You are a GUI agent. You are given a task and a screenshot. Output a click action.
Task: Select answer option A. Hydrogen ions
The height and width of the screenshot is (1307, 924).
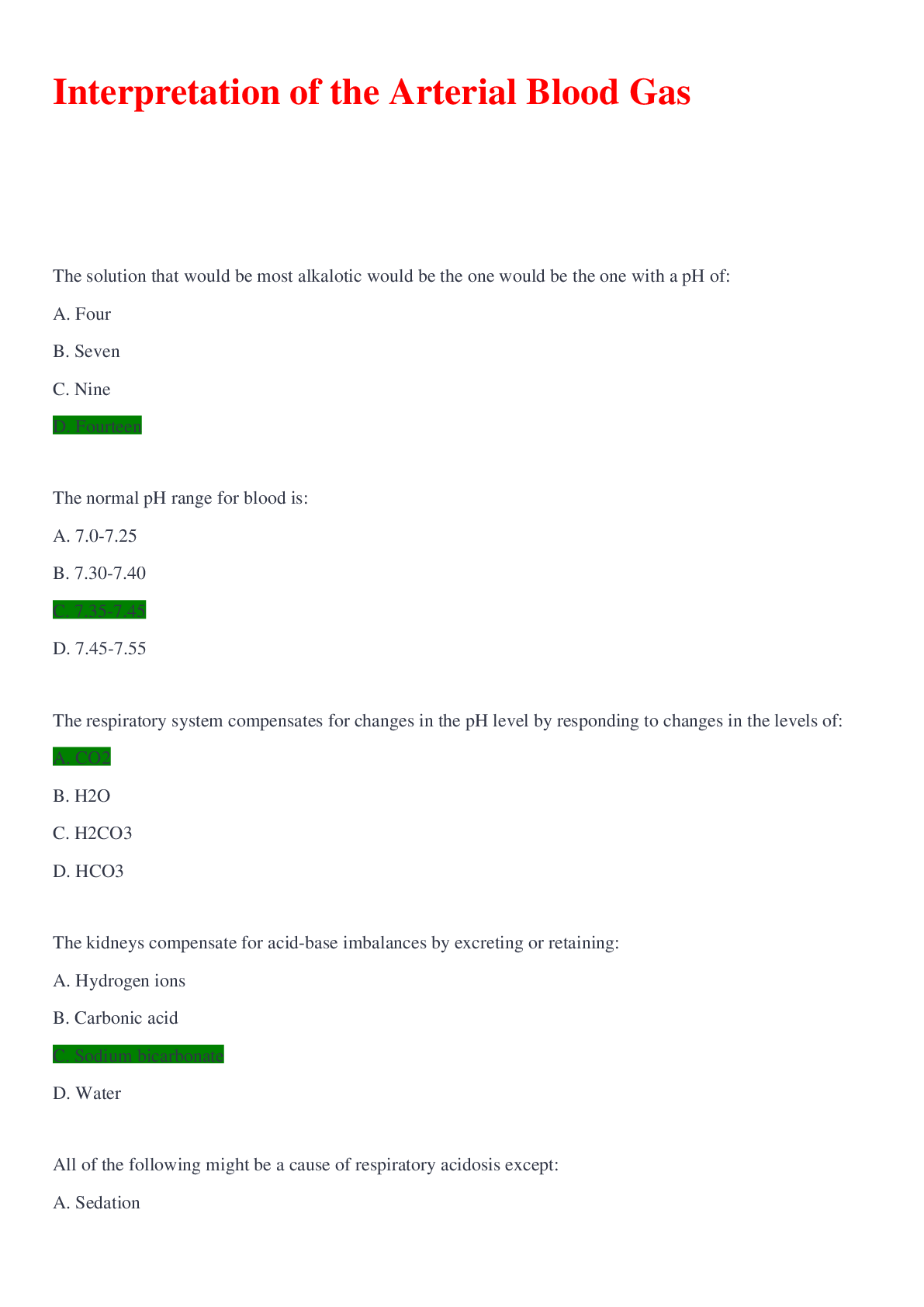[119, 981]
